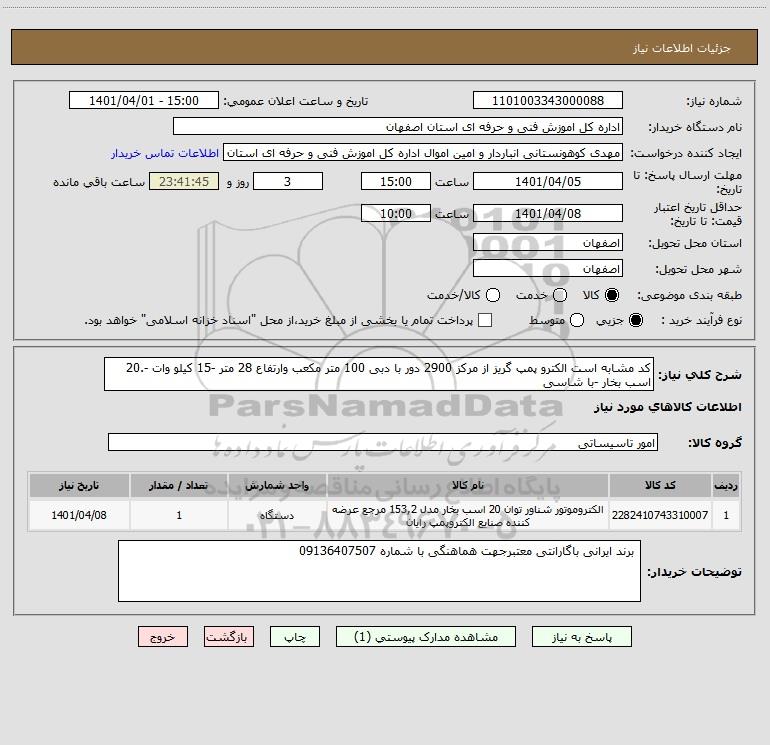
Task: Select the جزیی purchase type radio
Action: [x=636, y=321]
